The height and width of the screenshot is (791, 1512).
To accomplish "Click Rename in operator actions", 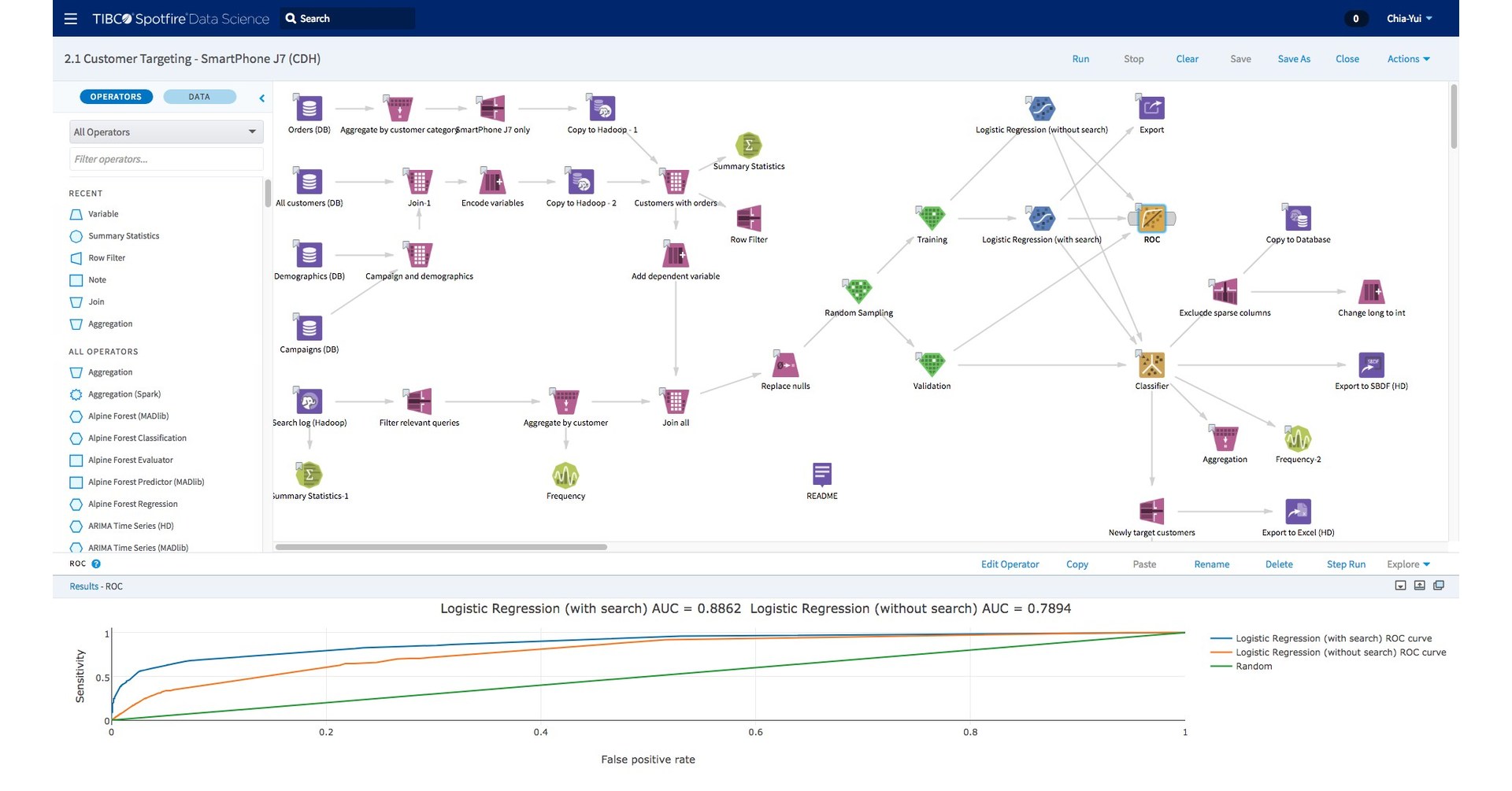I will pos(1211,564).
